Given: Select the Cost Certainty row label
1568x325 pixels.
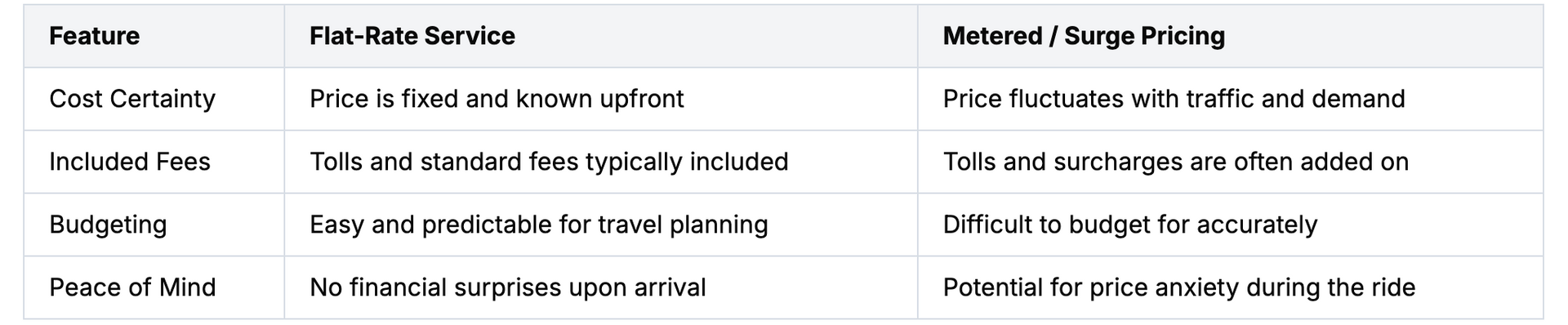Looking at the screenshot, I should (132, 99).
